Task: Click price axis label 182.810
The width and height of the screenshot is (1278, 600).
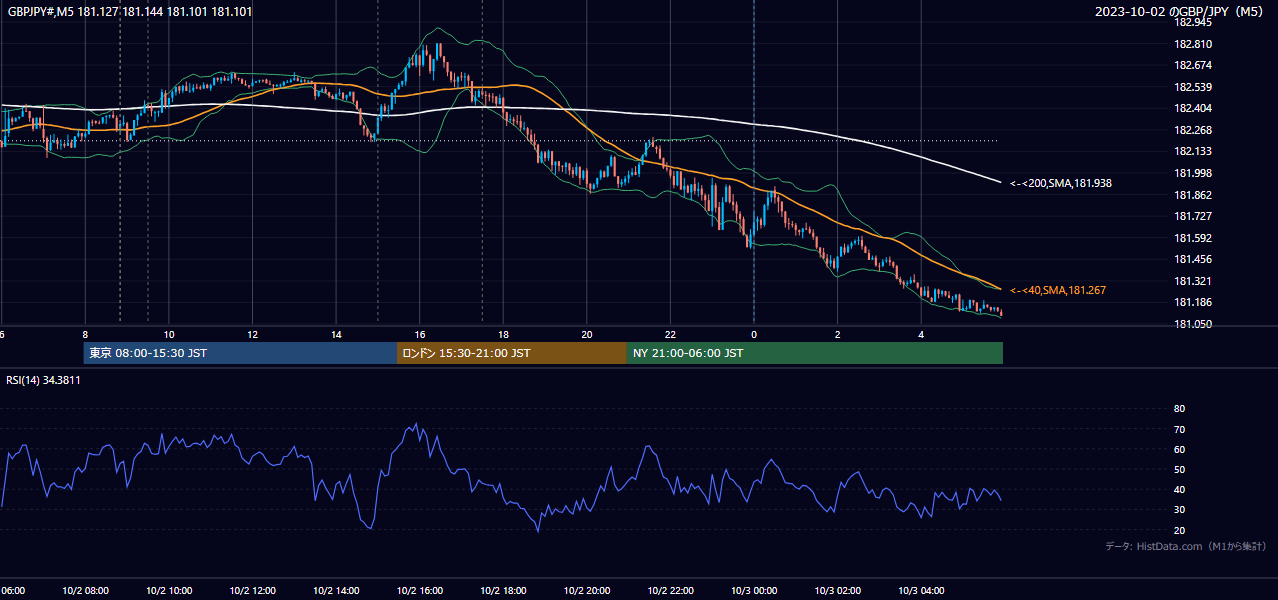Action: coord(1193,44)
